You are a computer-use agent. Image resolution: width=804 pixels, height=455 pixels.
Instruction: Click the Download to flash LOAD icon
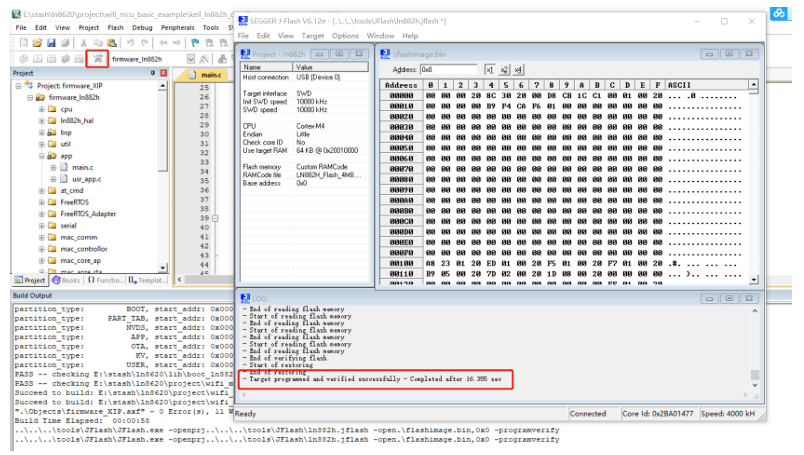97,59
